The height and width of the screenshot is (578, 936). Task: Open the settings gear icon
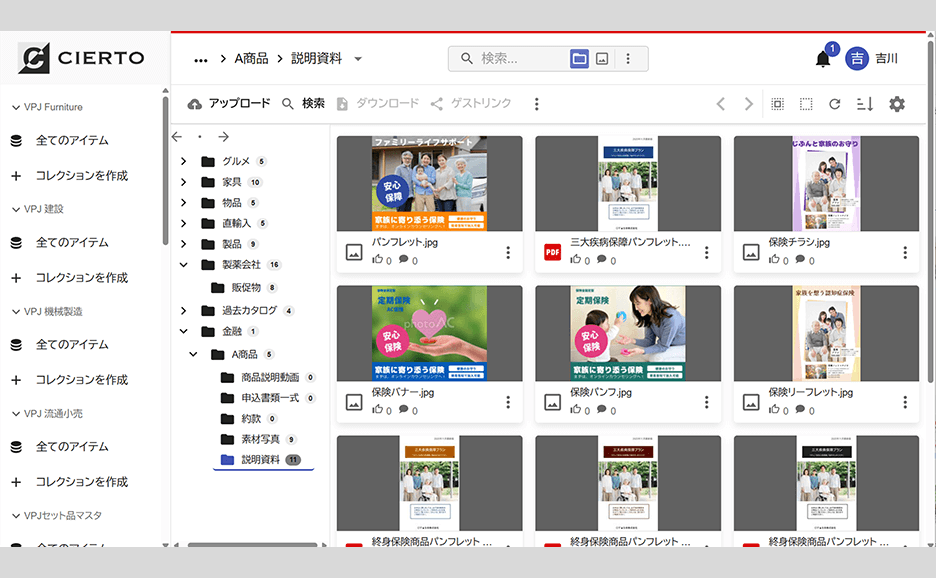click(x=897, y=103)
